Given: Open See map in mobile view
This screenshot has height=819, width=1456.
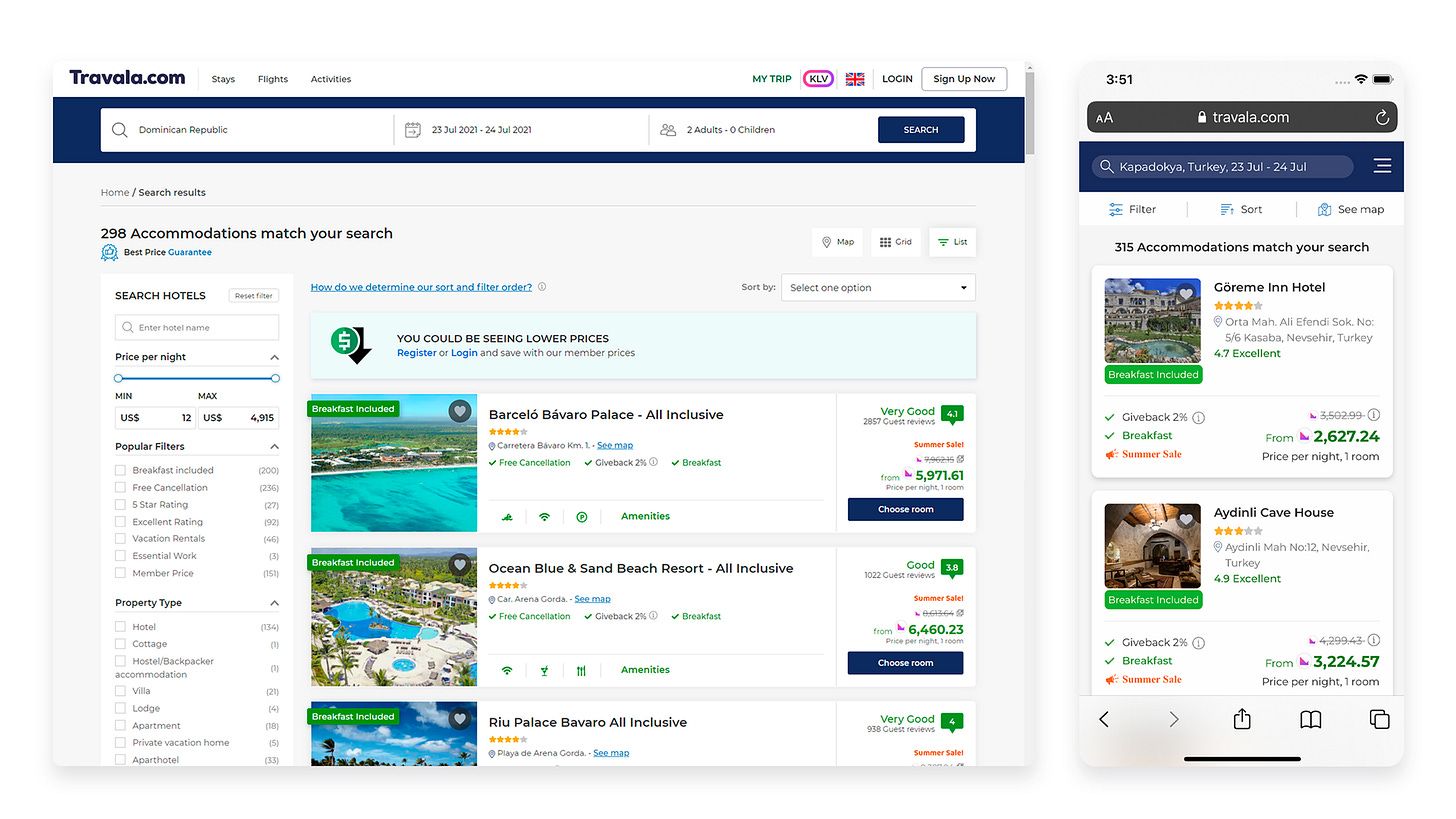Looking at the screenshot, I should coord(1350,210).
